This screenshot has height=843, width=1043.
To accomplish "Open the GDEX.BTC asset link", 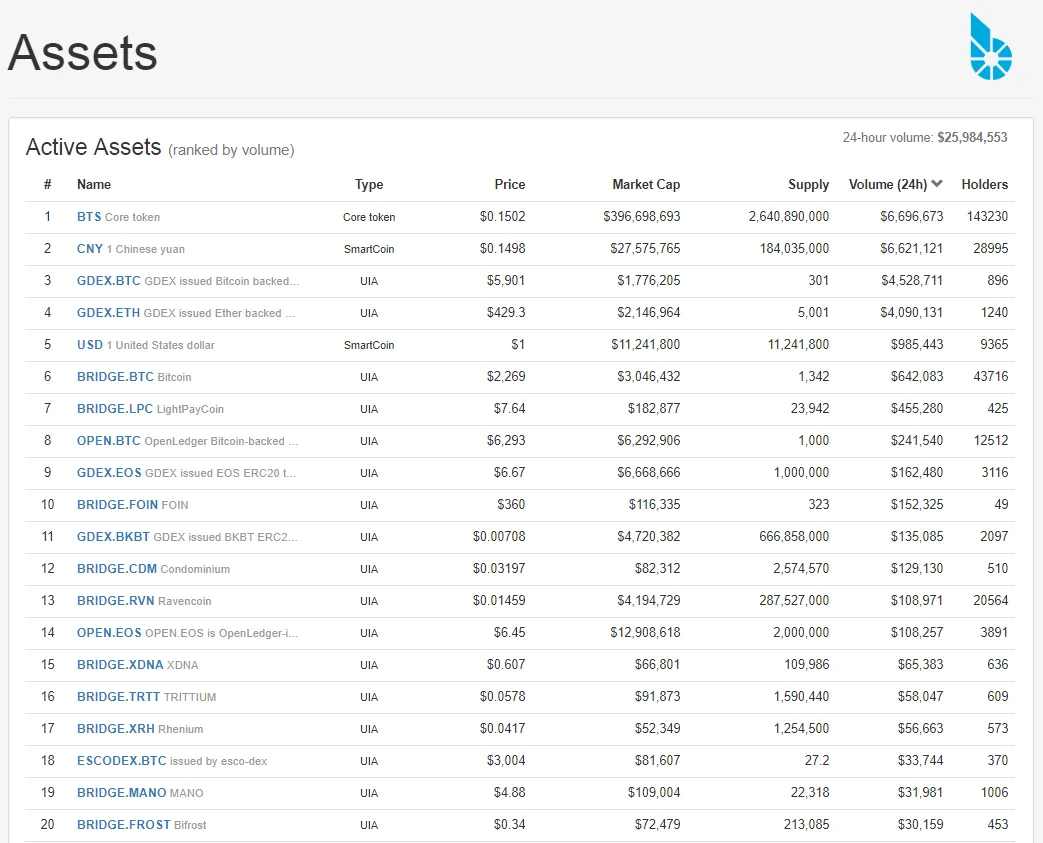I will (108, 281).
